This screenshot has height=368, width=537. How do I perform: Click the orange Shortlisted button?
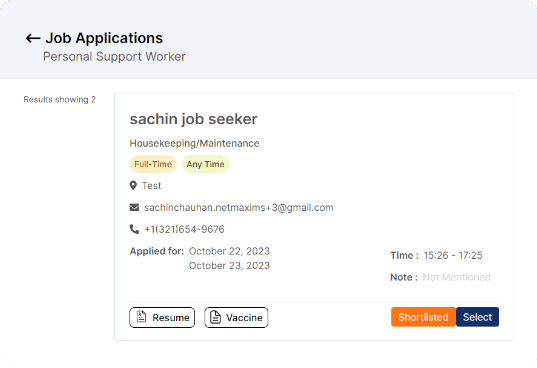point(423,317)
